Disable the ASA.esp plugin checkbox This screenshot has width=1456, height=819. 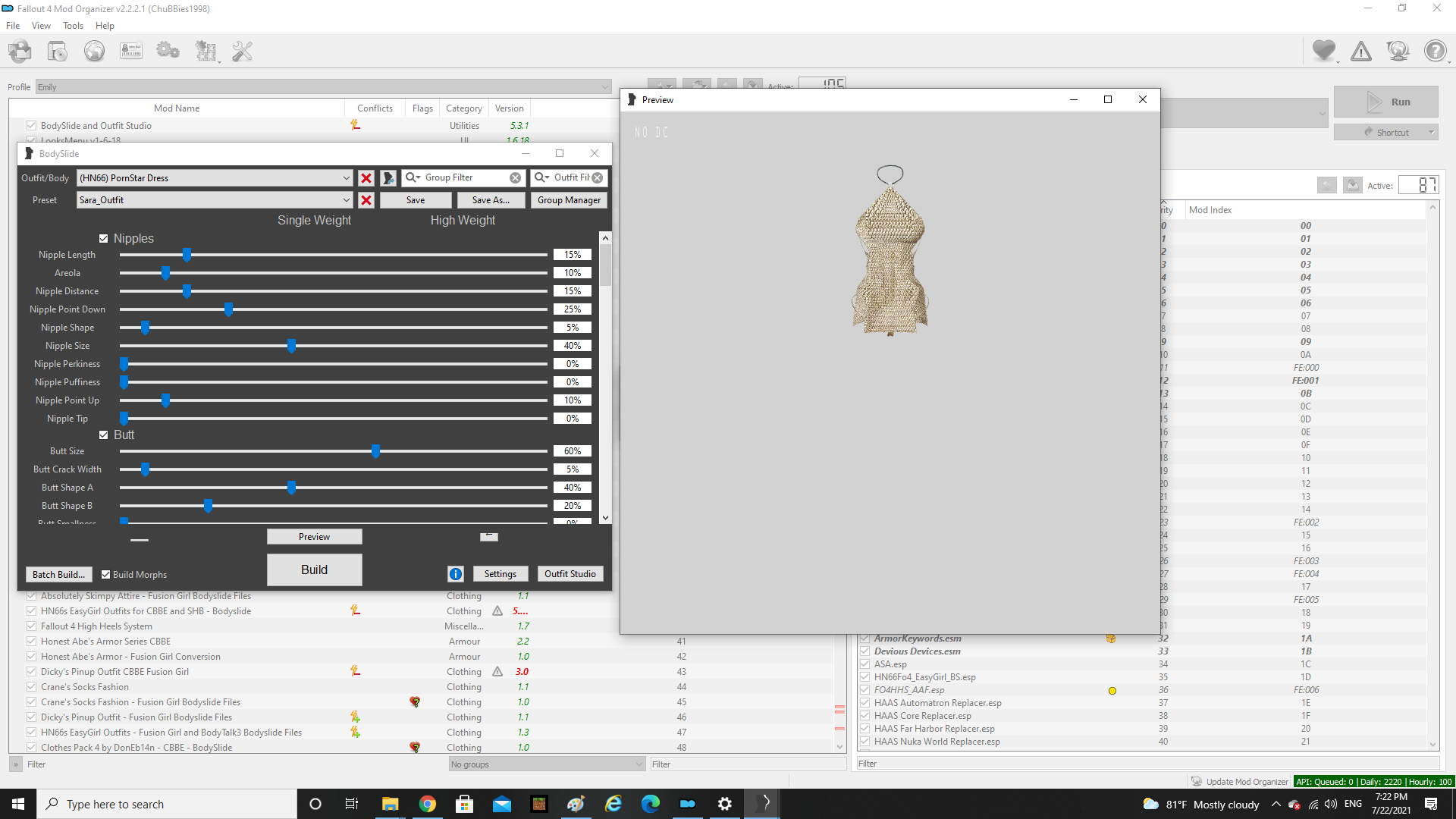click(x=864, y=664)
